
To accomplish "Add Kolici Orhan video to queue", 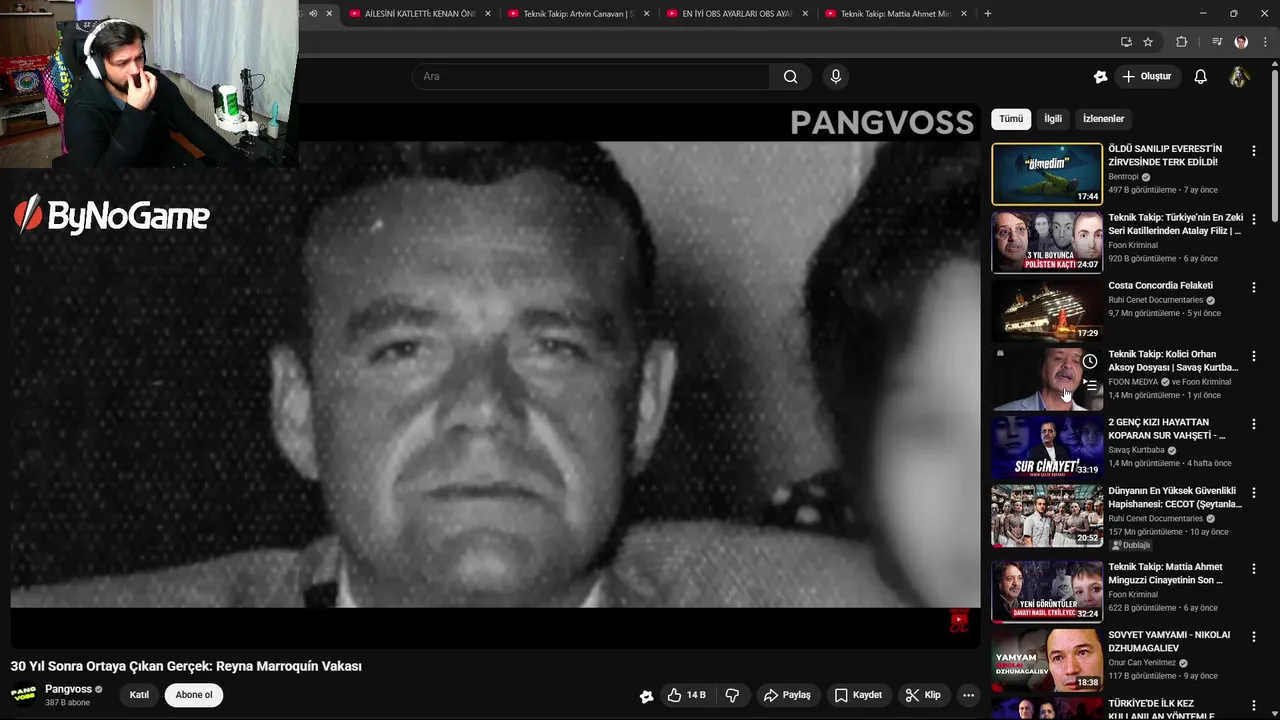I will [x=1090, y=383].
